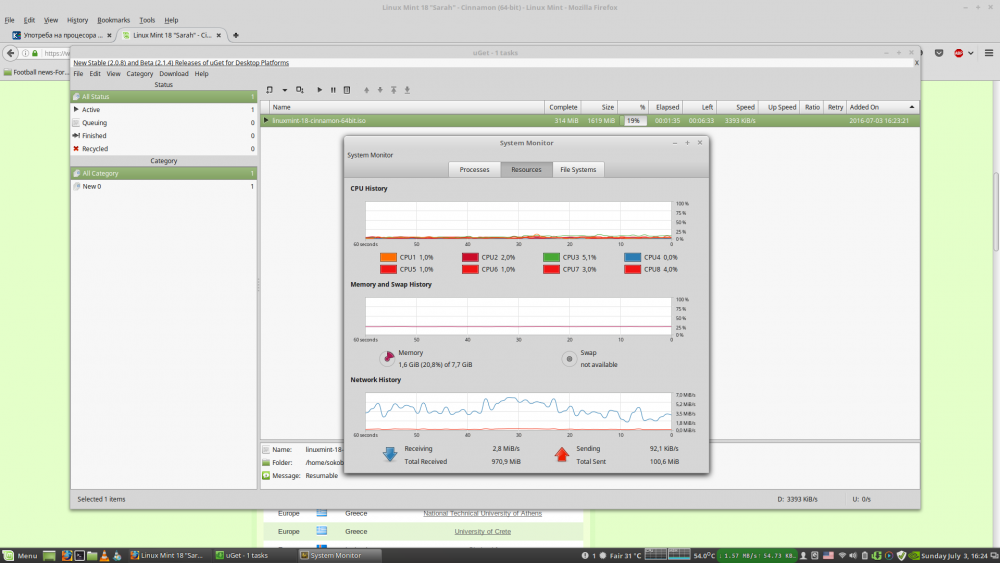Sort downloads by the Elapsed column header
This screenshot has width=1000, height=563.
[666, 107]
